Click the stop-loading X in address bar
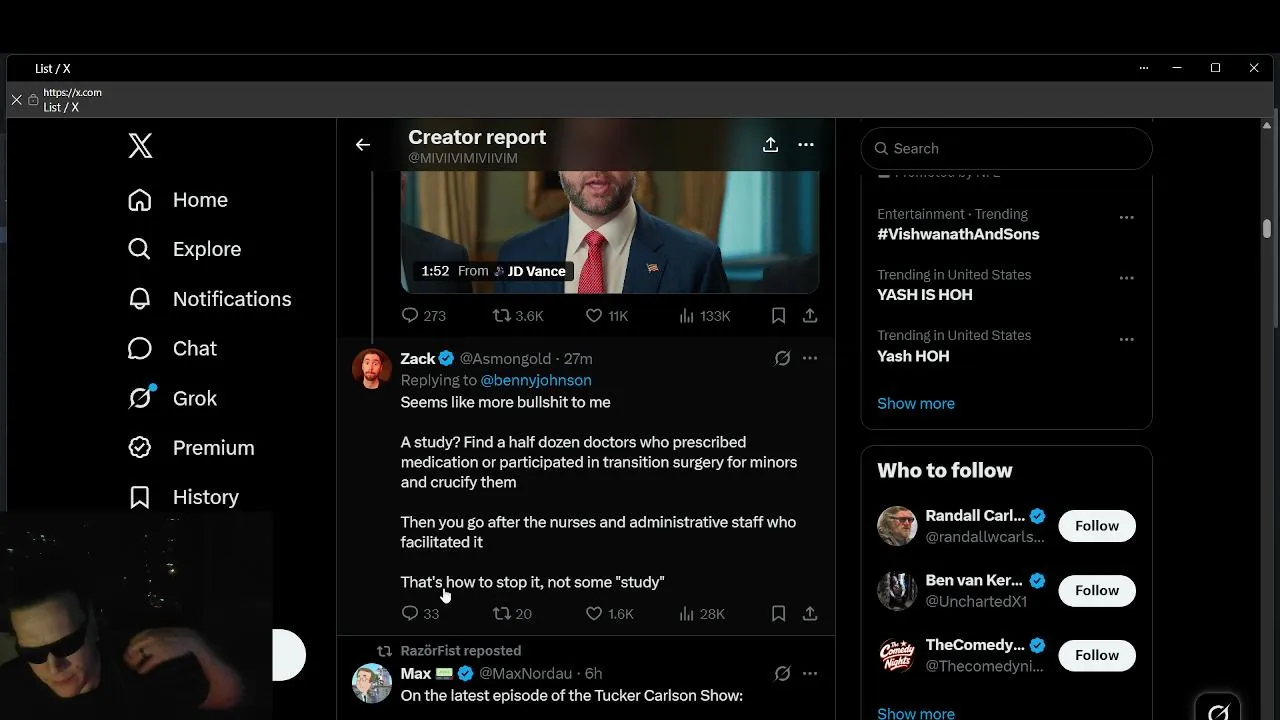1280x720 pixels. click(x=17, y=100)
